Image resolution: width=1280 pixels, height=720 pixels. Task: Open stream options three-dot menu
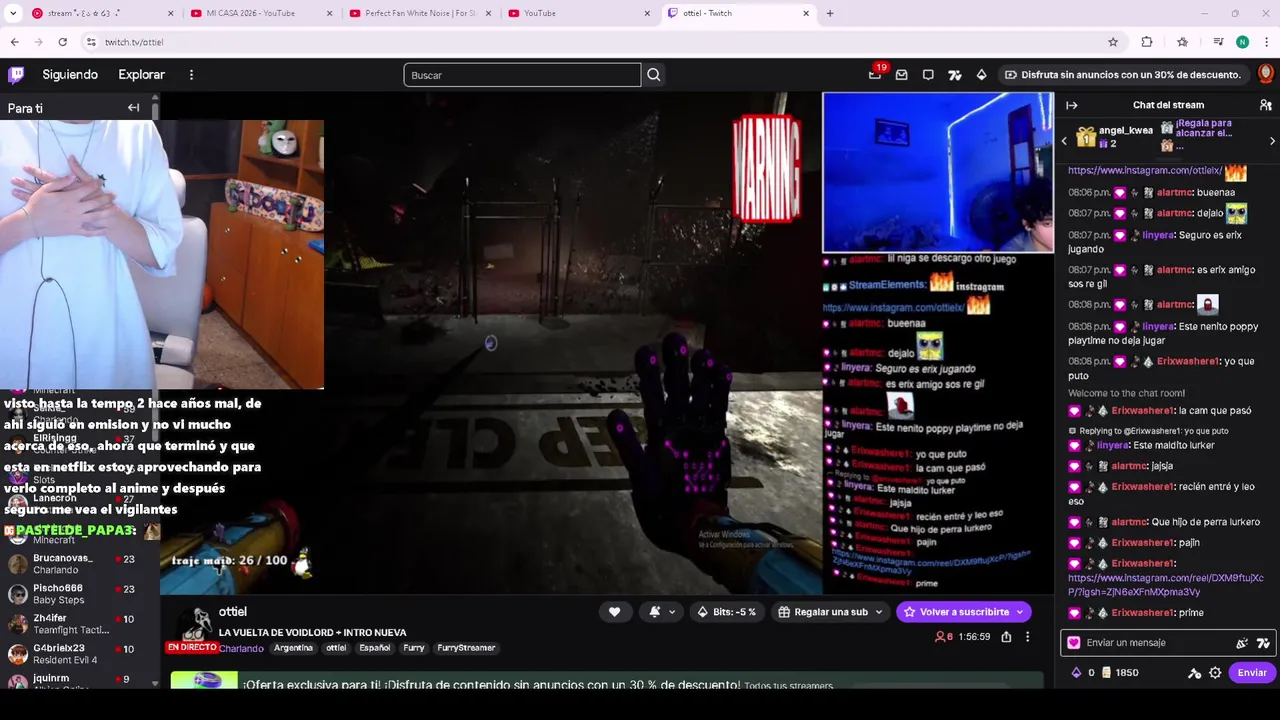point(1027,637)
